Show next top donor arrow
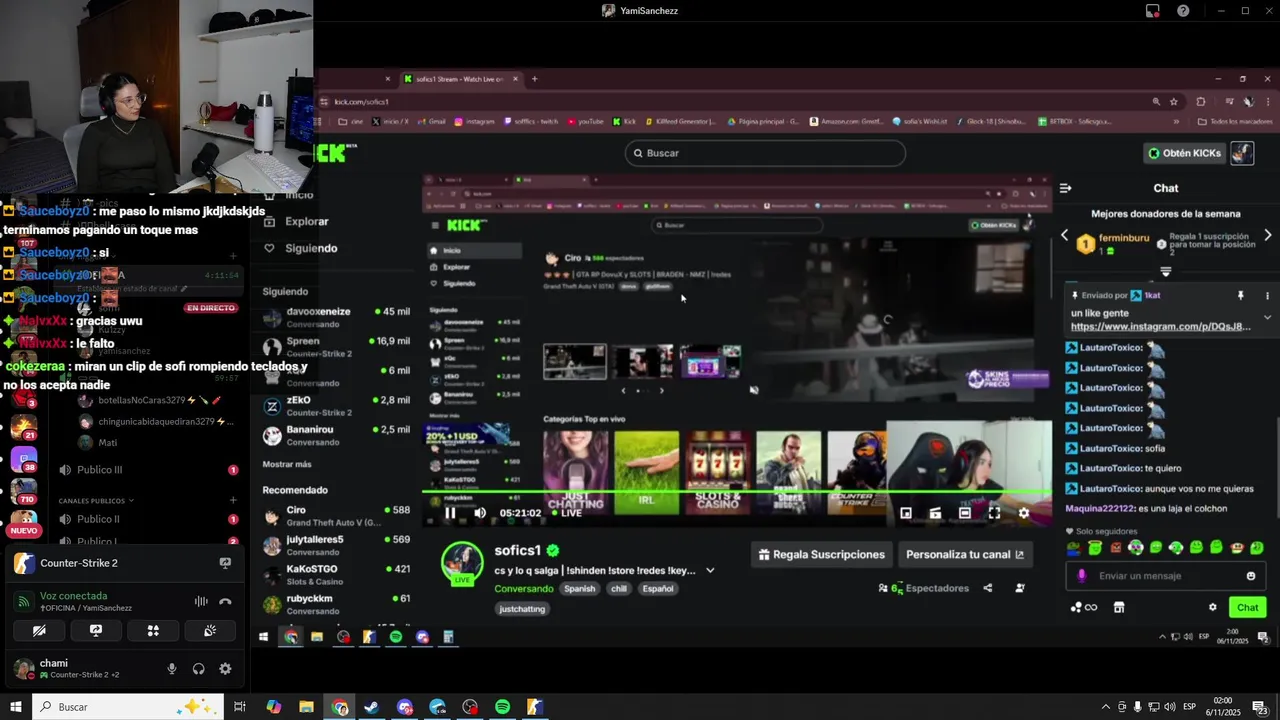 click(x=1268, y=236)
